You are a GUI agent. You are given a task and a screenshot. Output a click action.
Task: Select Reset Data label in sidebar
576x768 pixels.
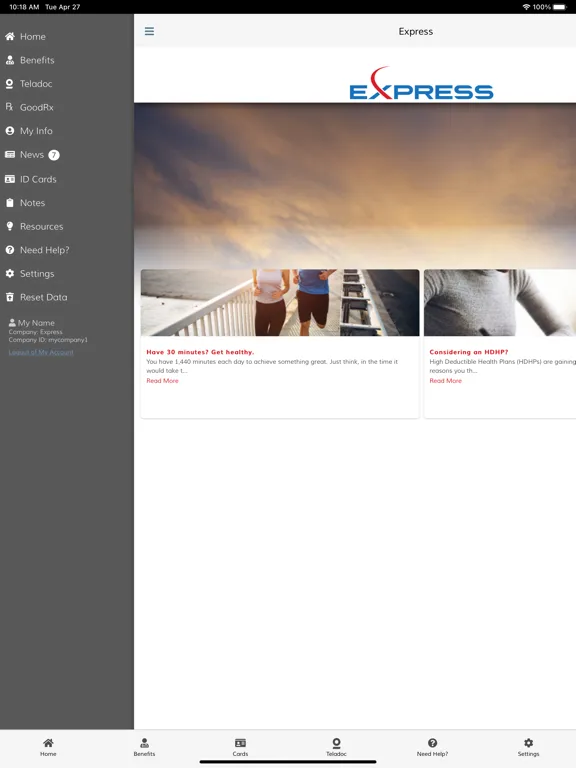pyautogui.click(x=44, y=297)
